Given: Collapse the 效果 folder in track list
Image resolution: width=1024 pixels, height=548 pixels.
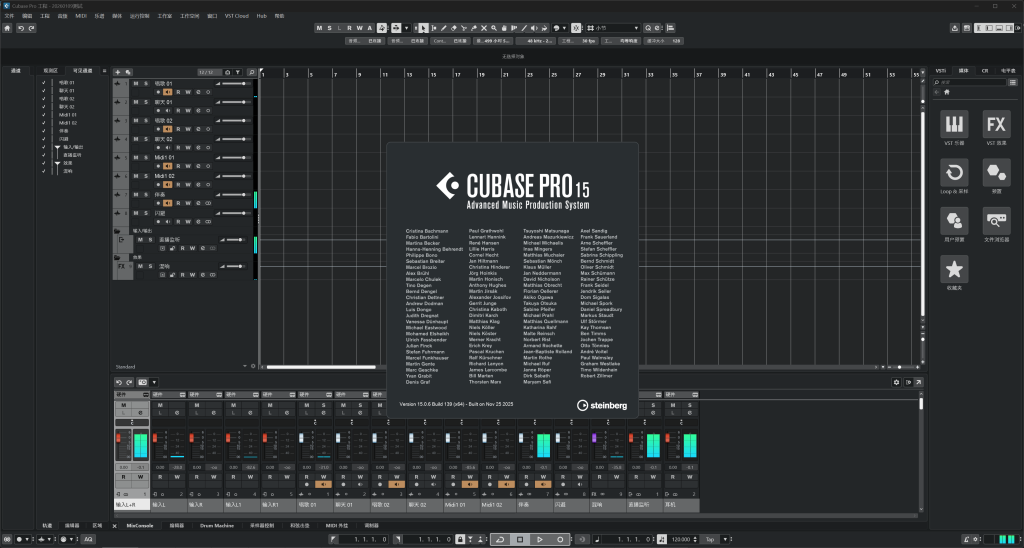Looking at the screenshot, I should pyautogui.click(x=117, y=257).
